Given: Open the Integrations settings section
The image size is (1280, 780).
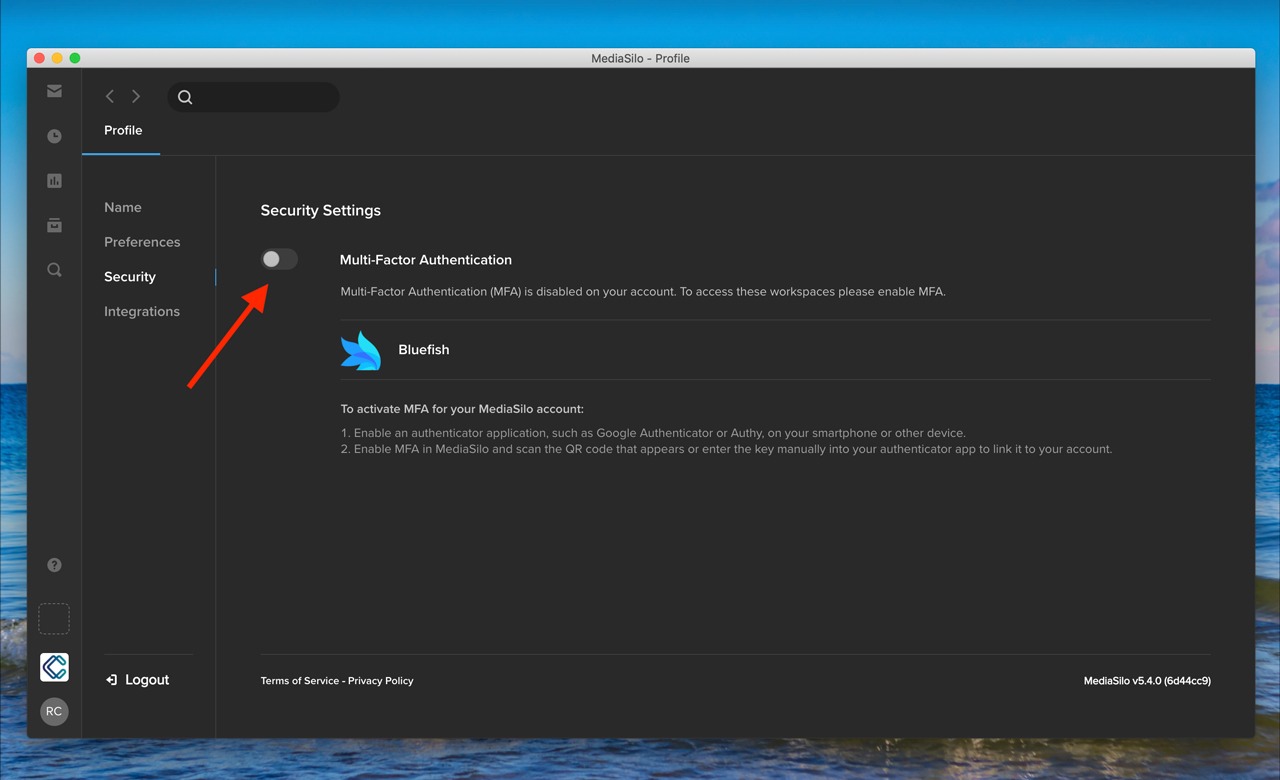Looking at the screenshot, I should point(142,312).
